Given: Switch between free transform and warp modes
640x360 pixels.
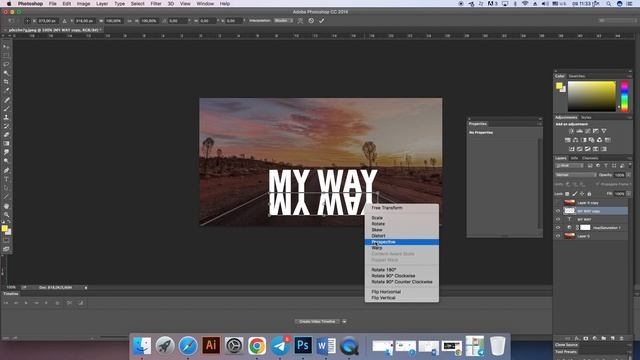Looking at the screenshot, I should [x=300, y=20].
